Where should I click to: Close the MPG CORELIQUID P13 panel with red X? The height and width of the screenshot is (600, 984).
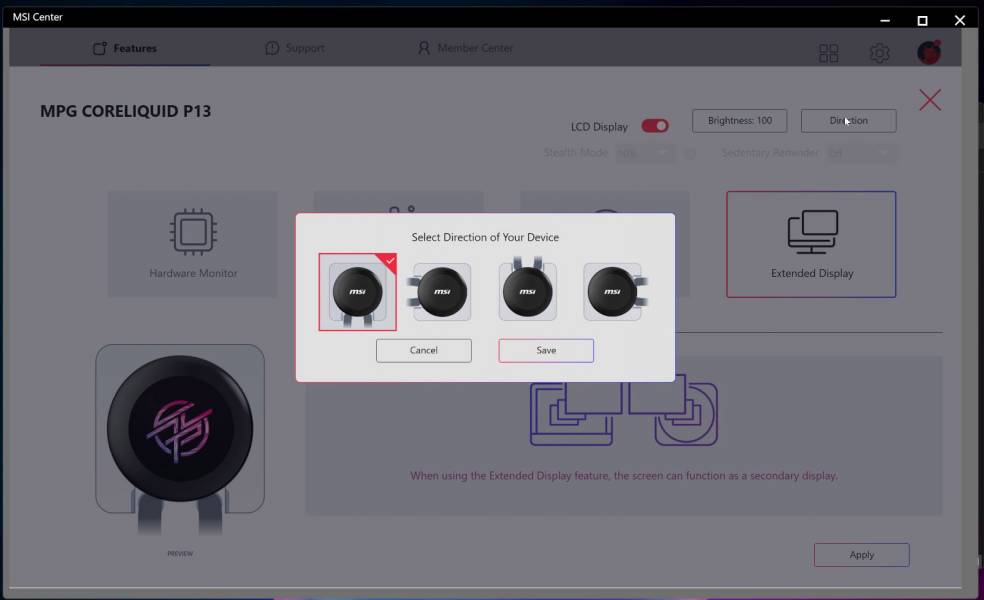[930, 100]
